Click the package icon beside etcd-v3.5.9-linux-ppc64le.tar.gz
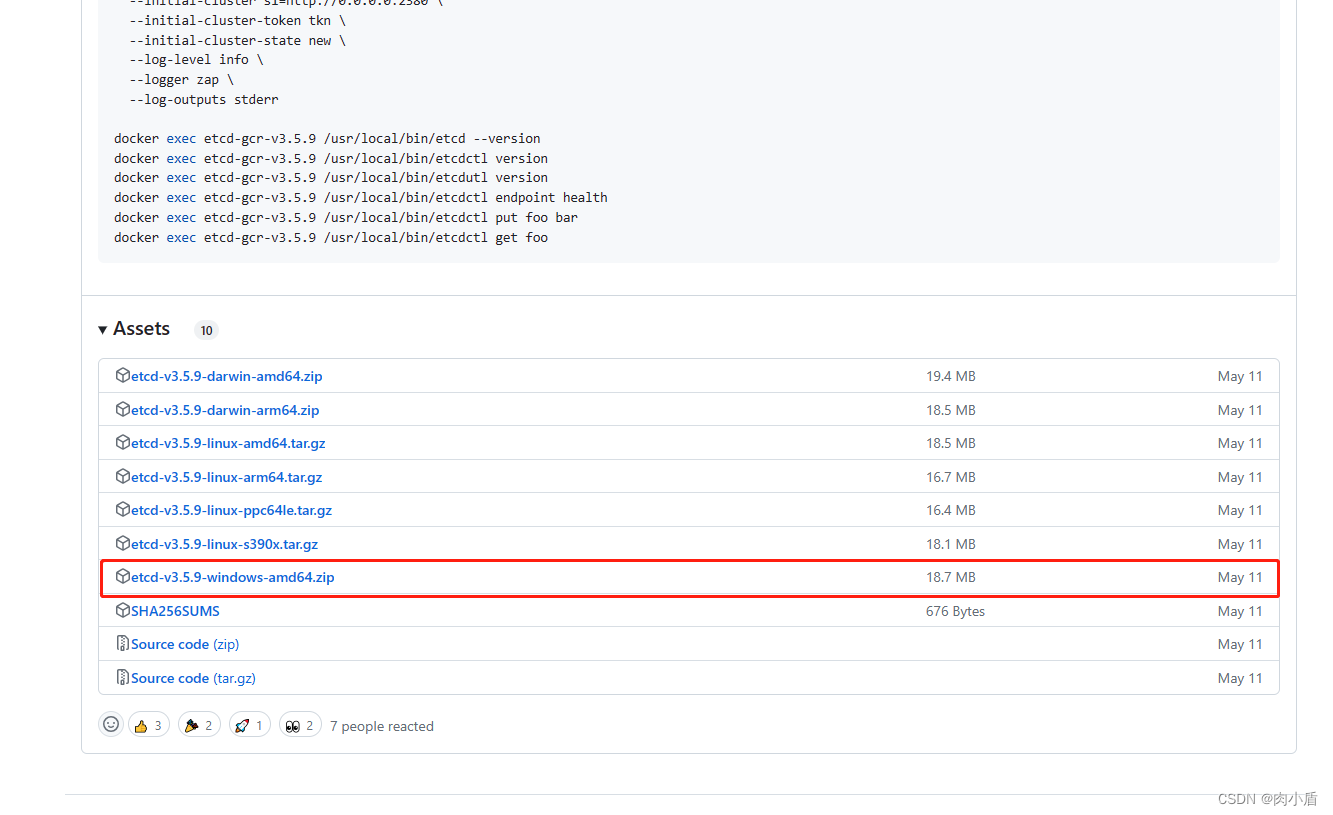This screenshot has height=815, width=1333. 123,509
